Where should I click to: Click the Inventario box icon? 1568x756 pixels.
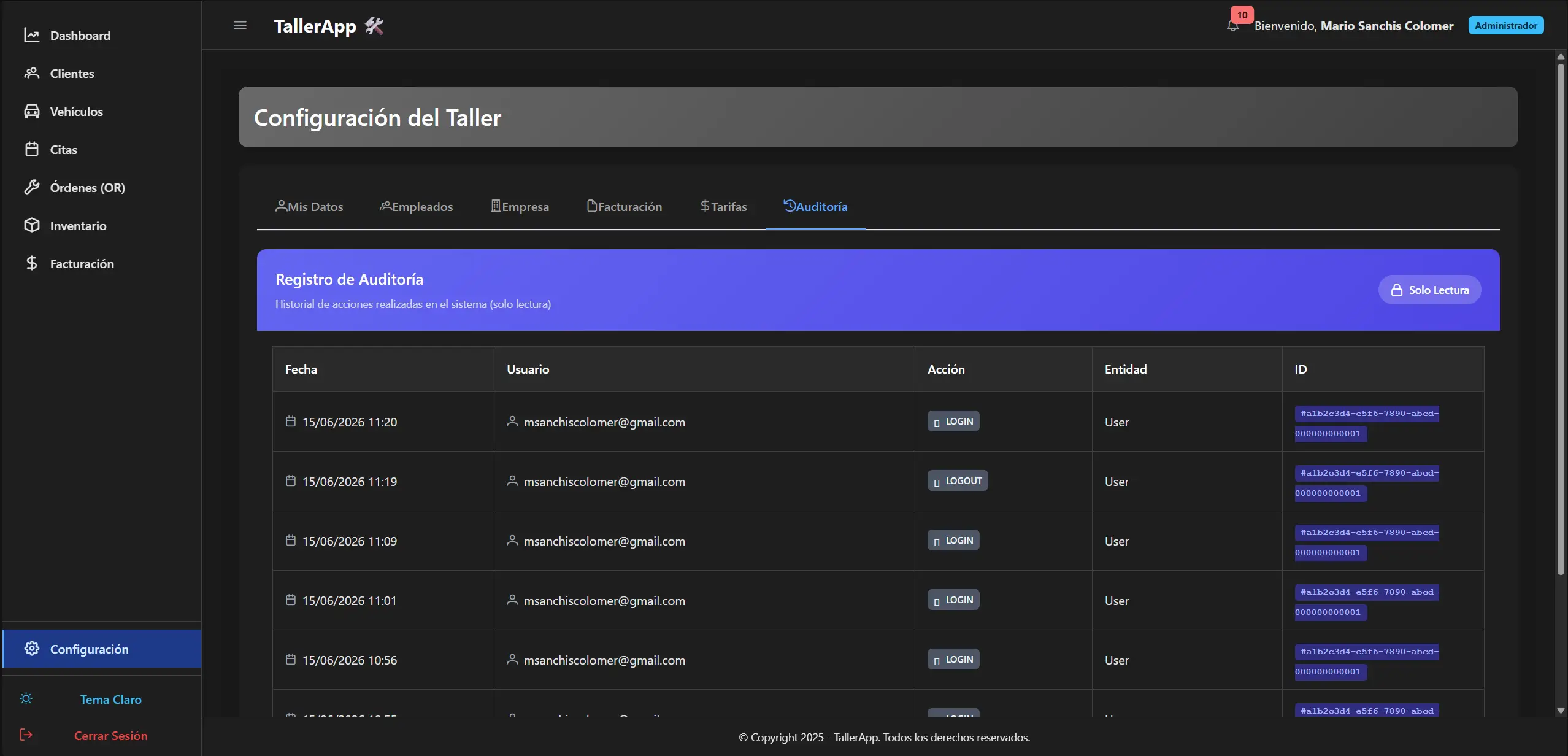pyautogui.click(x=32, y=225)
